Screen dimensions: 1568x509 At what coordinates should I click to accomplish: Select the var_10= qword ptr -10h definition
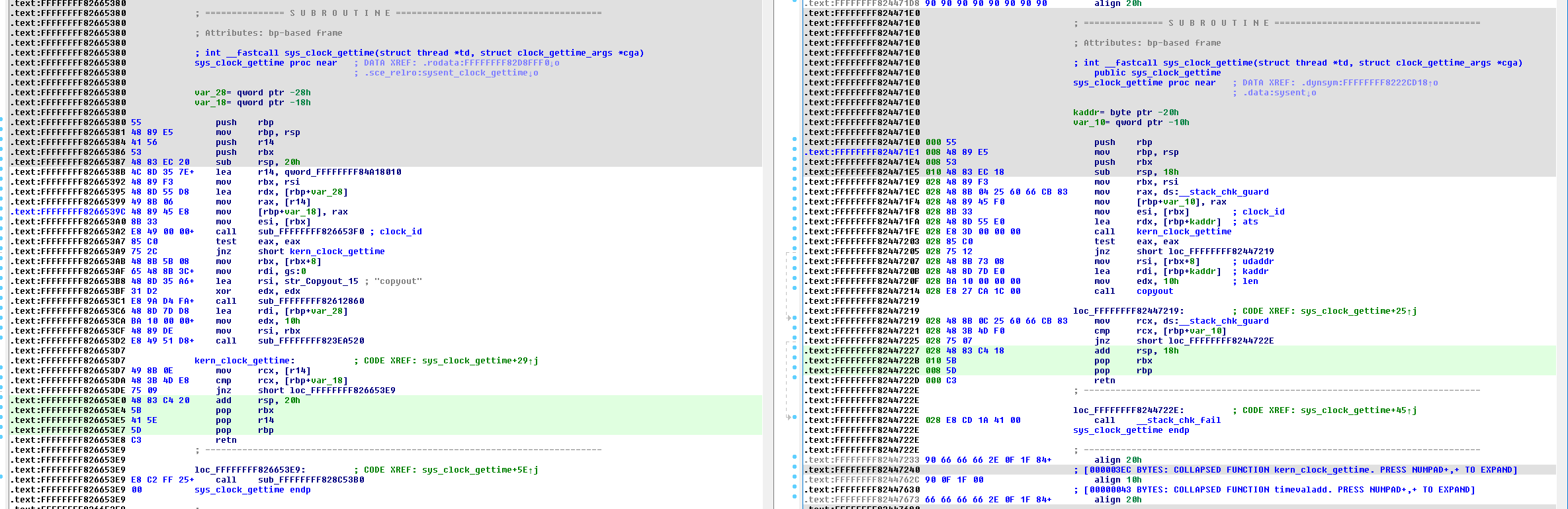click(1131, 122)
